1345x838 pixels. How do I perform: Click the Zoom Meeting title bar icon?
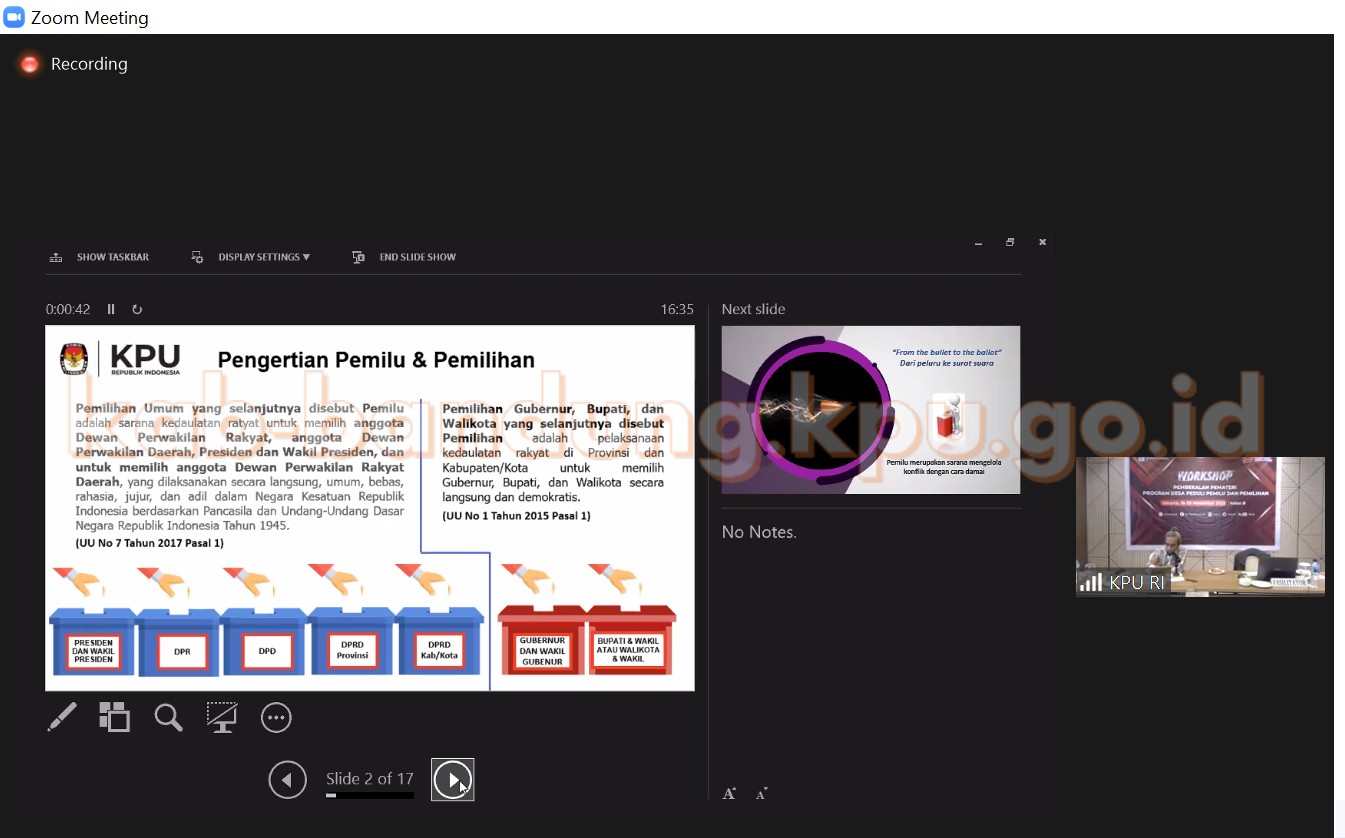pos(14,17)
